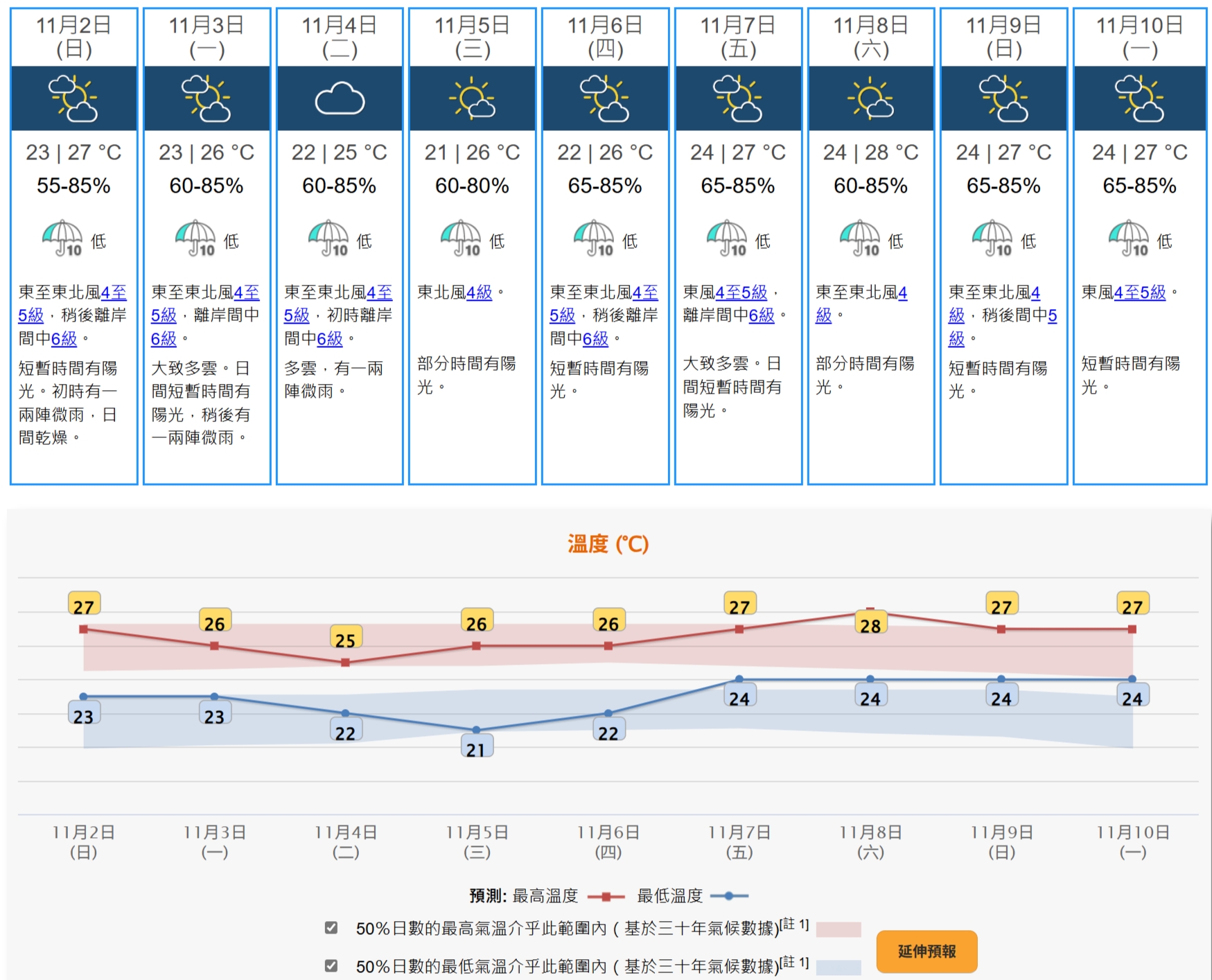The image size is (1212, 980).
Task: Open the 4級 wind link for 11月5日
Action: coord(480,292)
